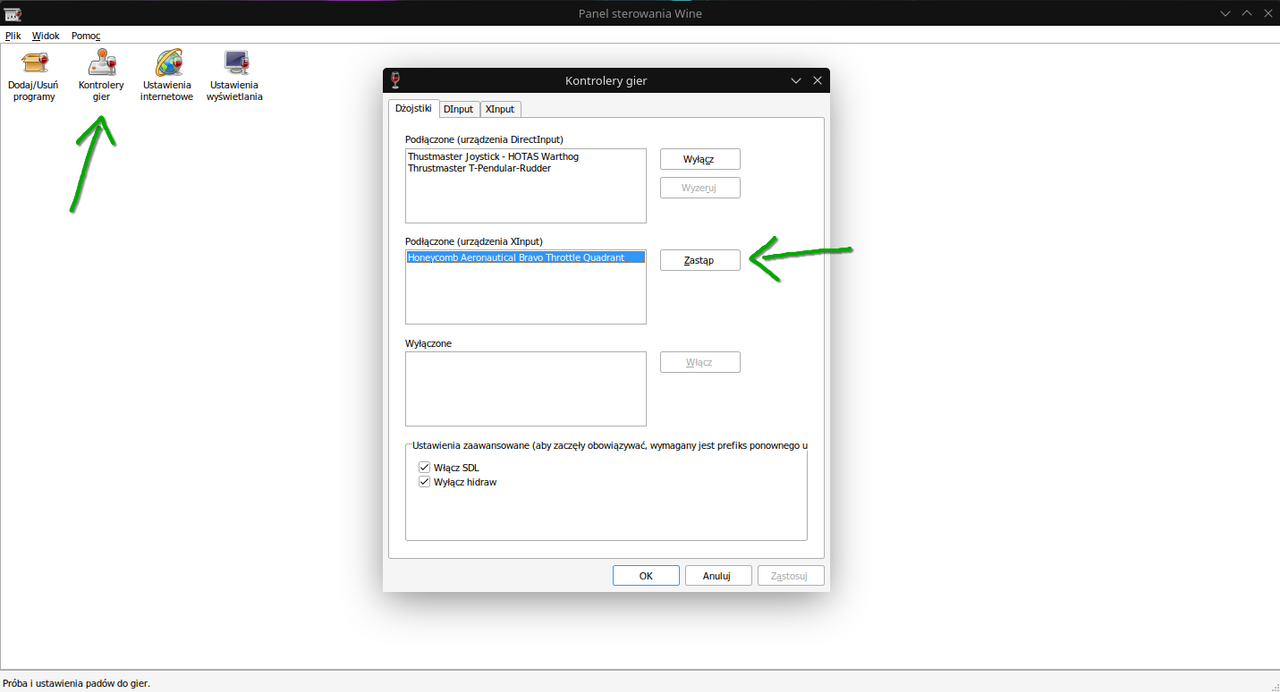Open the Widok menu
1280x692 pixels.
46,35
